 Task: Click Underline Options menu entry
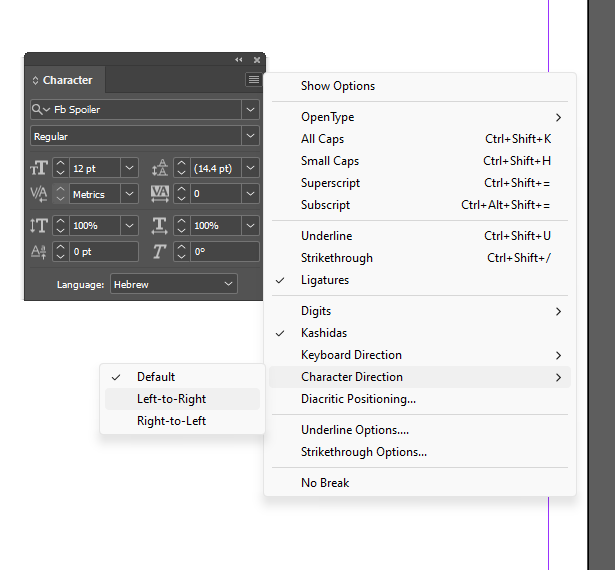[x=355, y=430]
